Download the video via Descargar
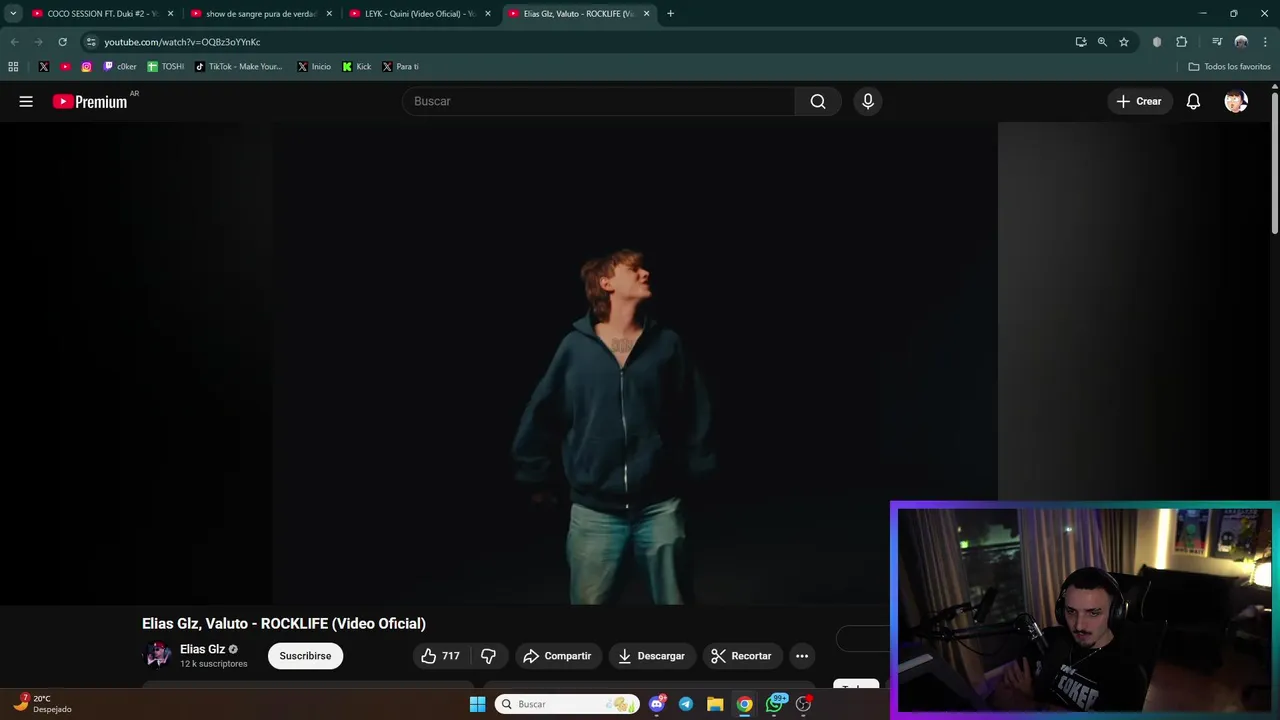Viewport: 1280px width, 720px height. (652, 656)
